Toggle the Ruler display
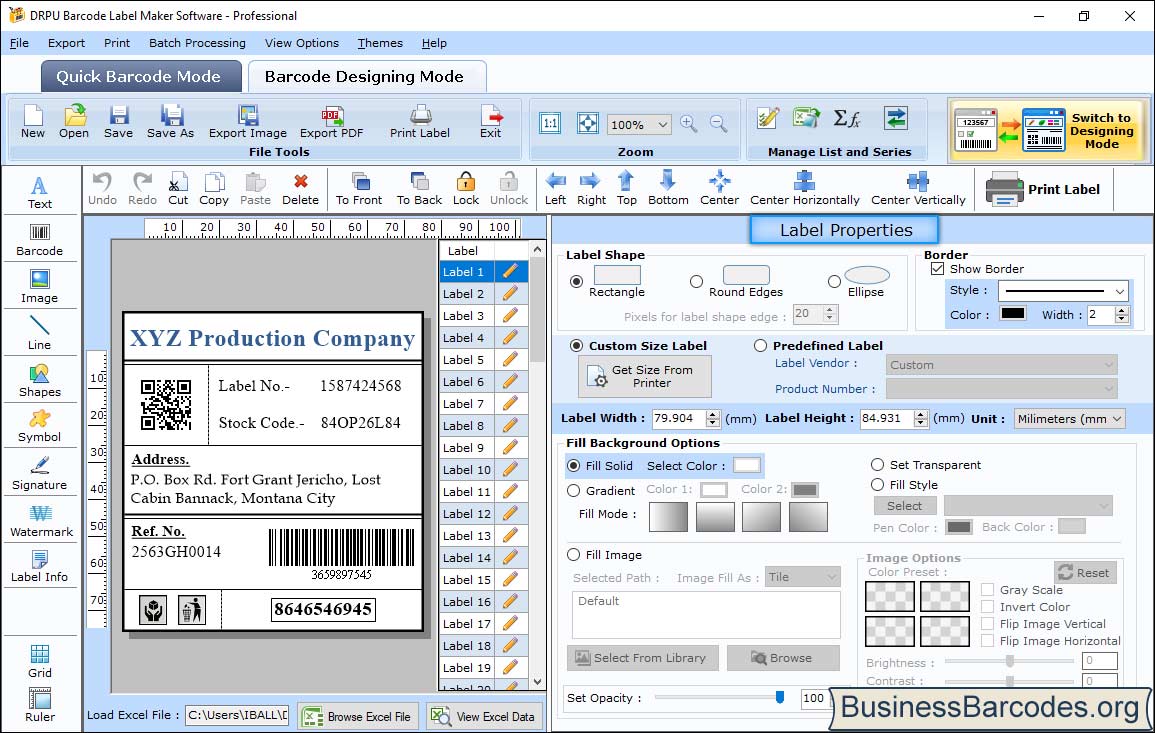The height and width of the screenshot is (733, 1155). 40,705
